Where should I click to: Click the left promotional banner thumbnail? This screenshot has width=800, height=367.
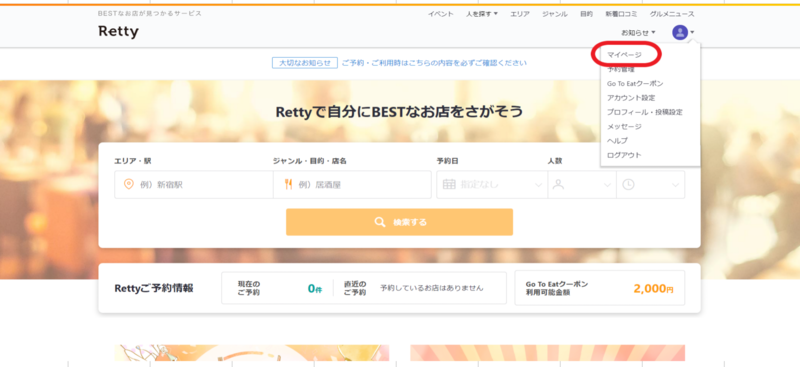[x=252, y=353]
